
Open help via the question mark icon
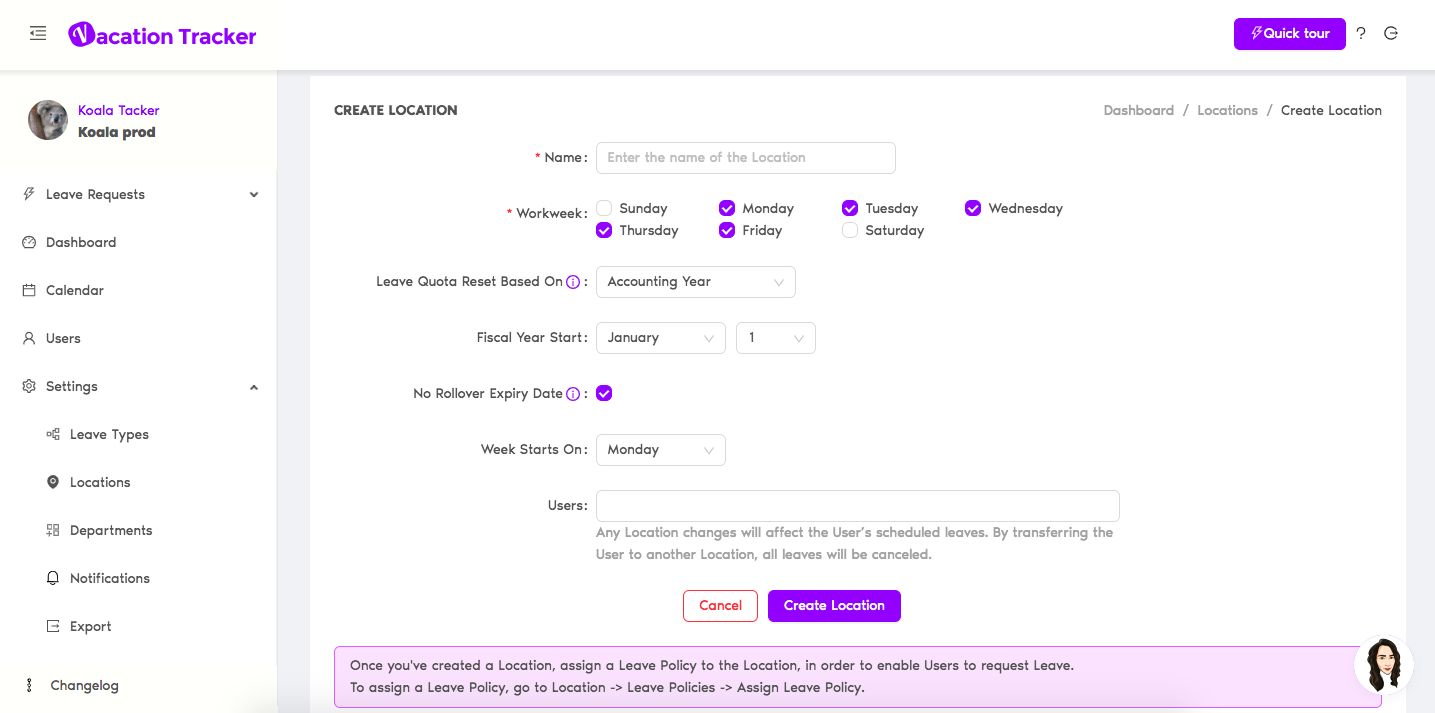(x=1361, y=33)
